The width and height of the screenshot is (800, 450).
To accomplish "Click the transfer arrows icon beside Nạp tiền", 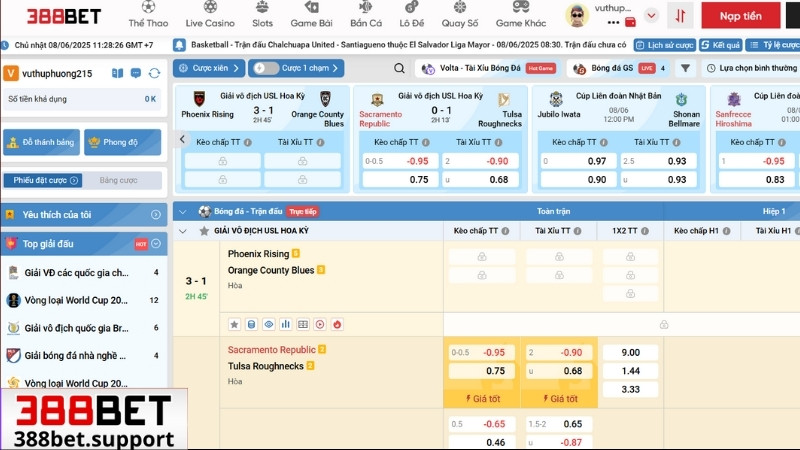I will click(680, 16).
